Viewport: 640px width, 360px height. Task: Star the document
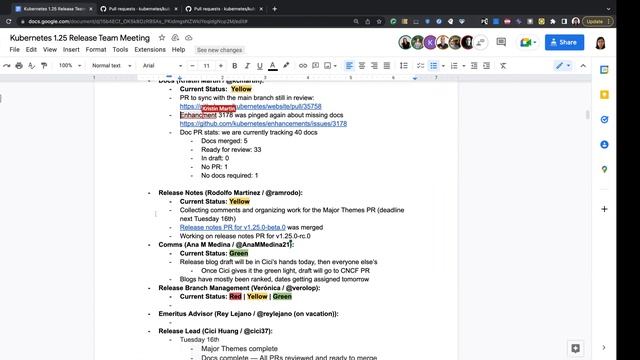click(x=162, y=38)
